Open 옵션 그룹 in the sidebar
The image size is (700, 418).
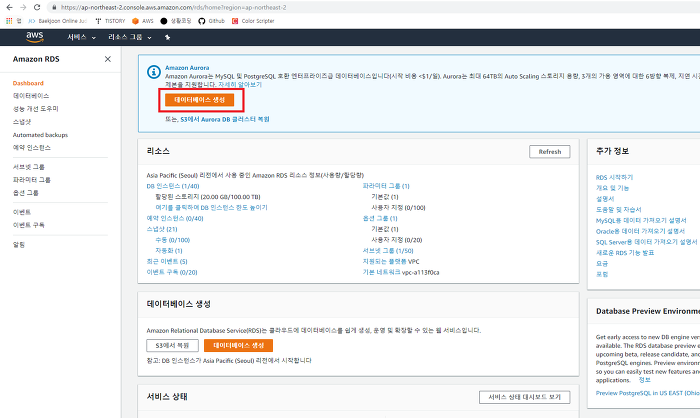pos(25,193)
